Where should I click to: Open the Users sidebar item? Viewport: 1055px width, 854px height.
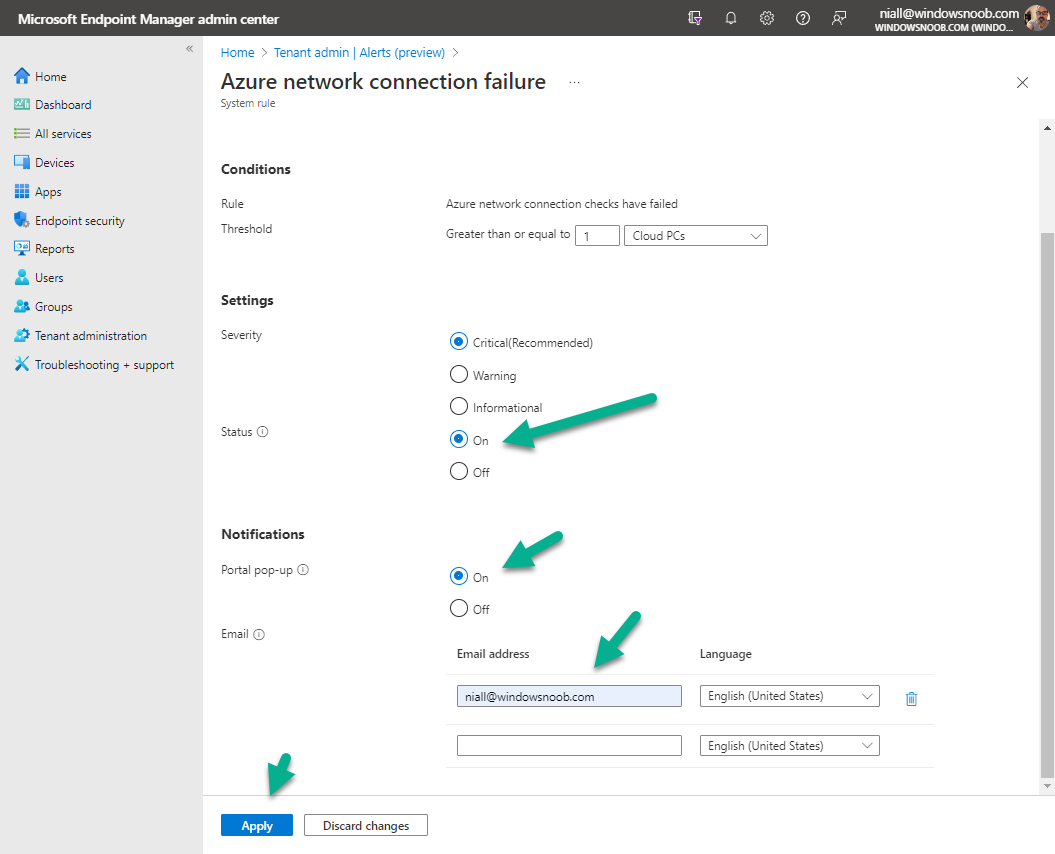click(49, 278)
